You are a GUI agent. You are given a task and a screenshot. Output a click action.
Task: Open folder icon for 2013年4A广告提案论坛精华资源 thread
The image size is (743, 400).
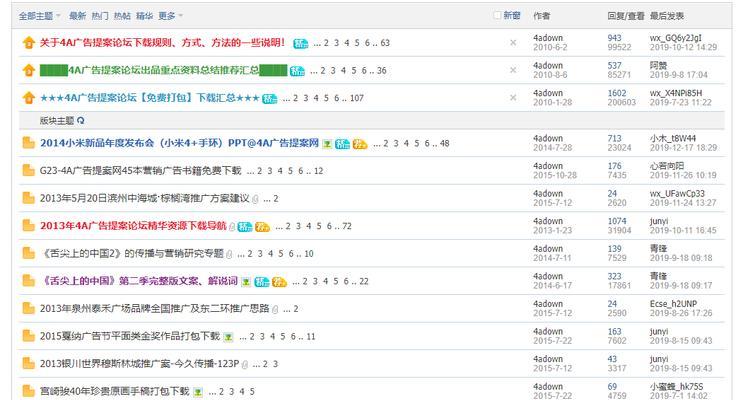(28, 226)
